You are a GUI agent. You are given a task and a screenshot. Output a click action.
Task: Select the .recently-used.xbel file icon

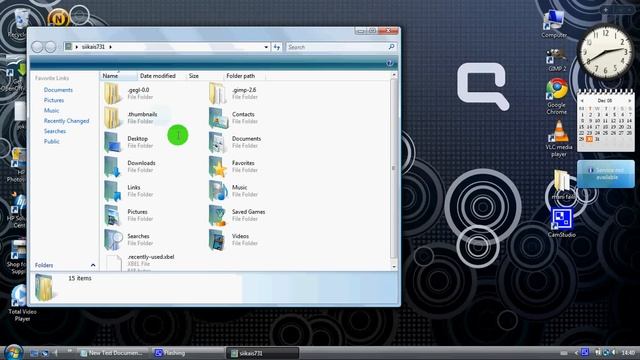[x=113, y=262]
